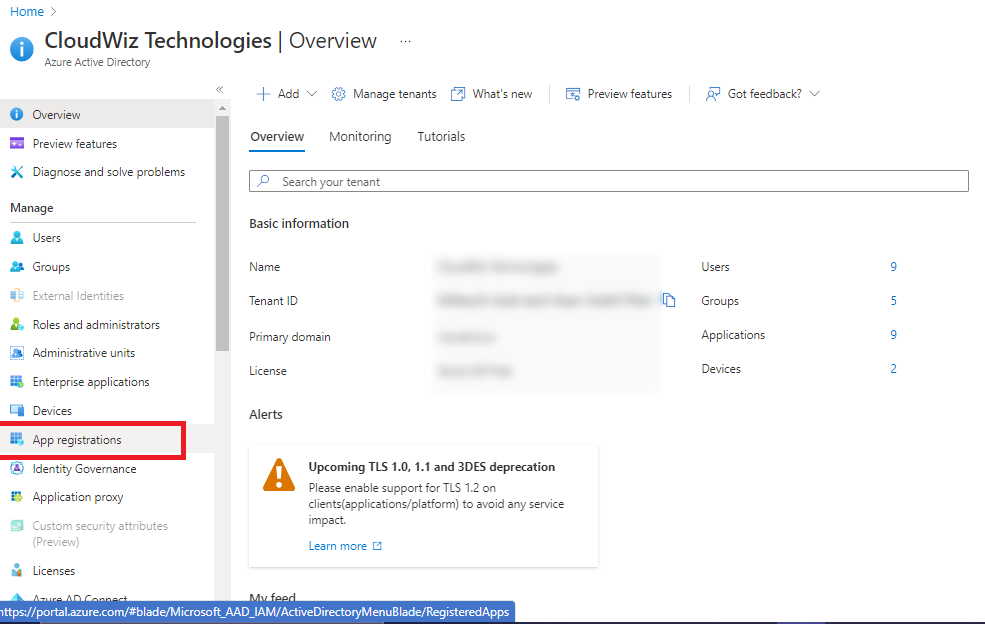Click the Search your tenant field
The width and height of the screenshot is (985, 624).
pos(608,182)
